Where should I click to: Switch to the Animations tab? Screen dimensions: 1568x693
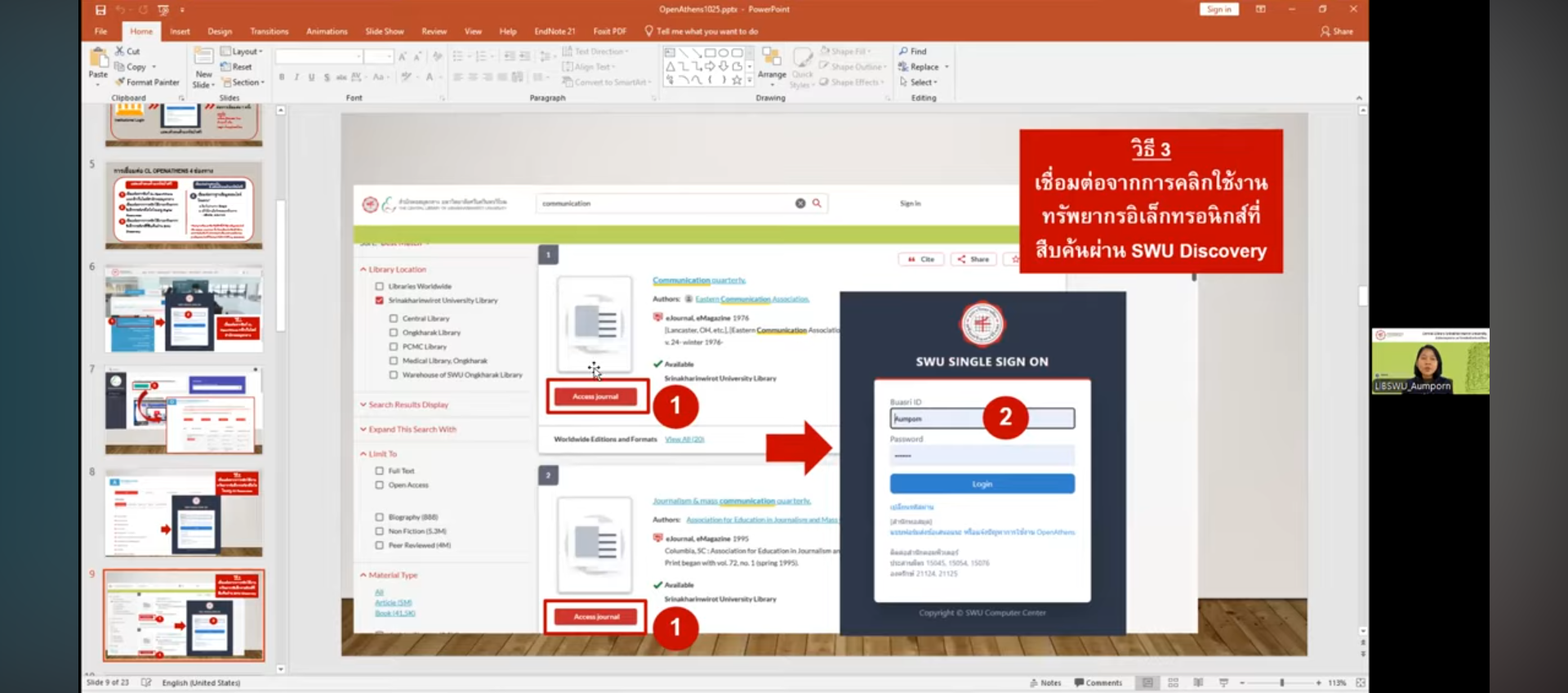tap(327, 31)
